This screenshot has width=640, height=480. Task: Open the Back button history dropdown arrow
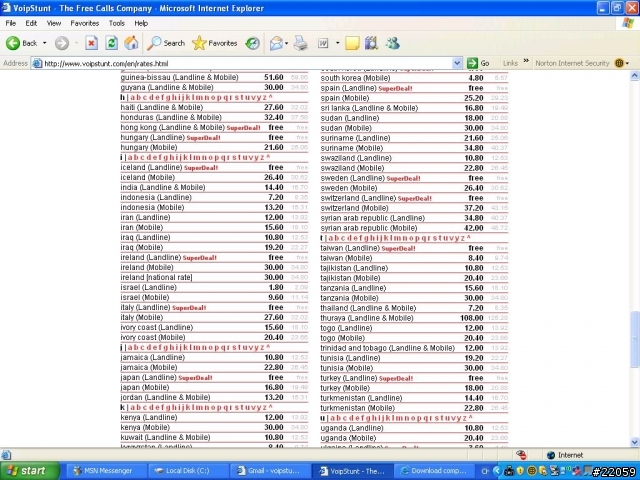click(44, 43)
